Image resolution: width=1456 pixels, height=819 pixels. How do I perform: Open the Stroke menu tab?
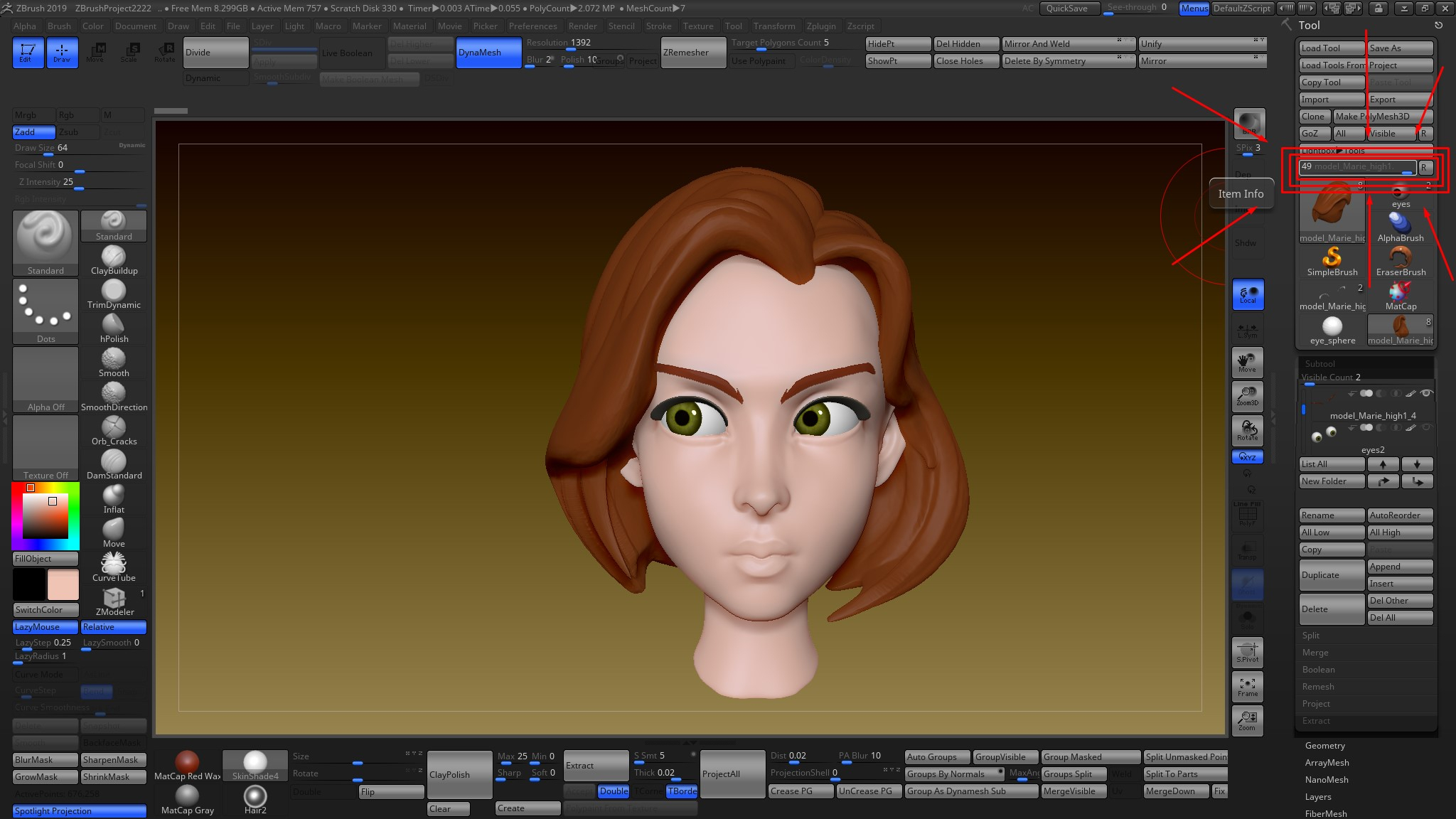click(x=649, y=25)
